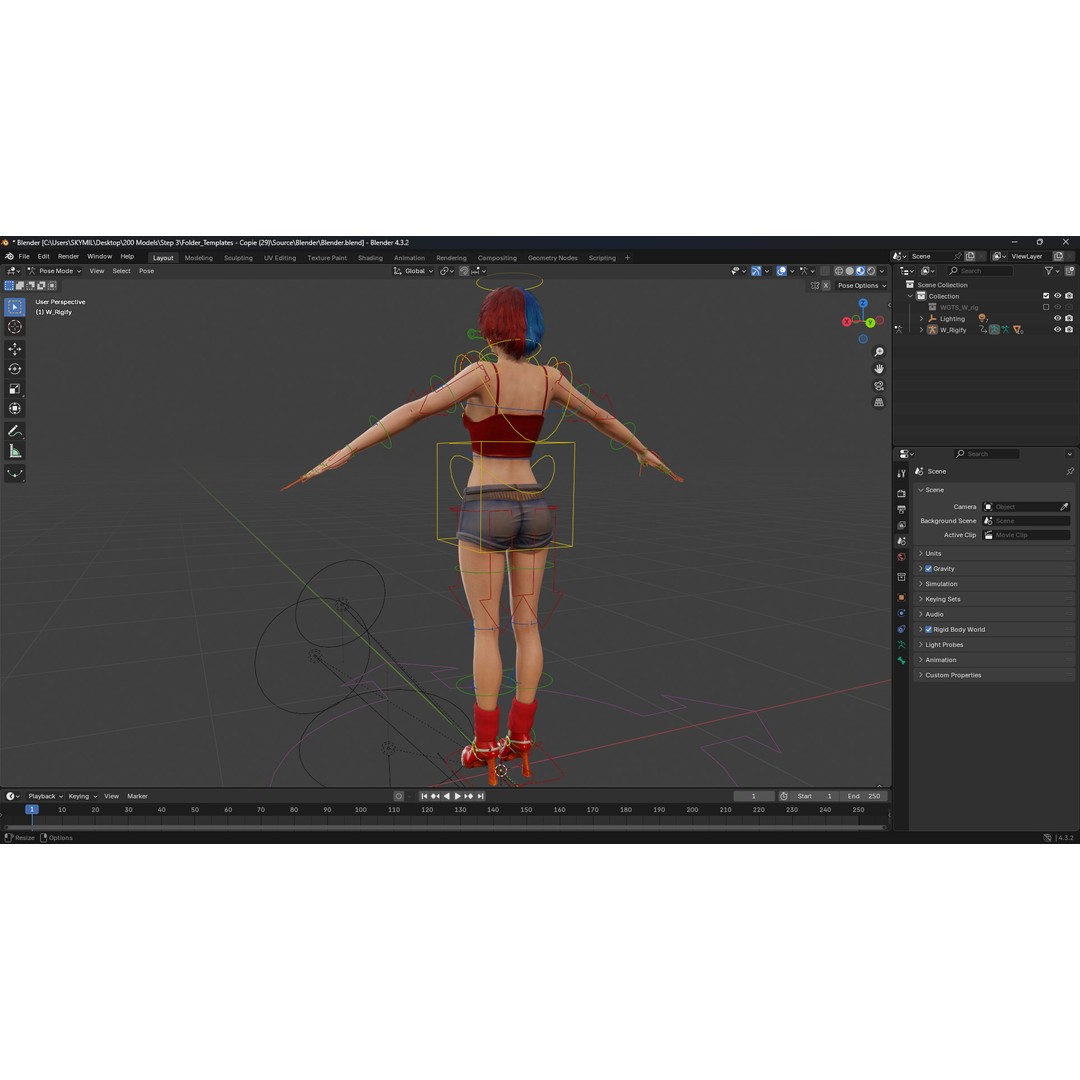Open the File menu

pos(24,256)
